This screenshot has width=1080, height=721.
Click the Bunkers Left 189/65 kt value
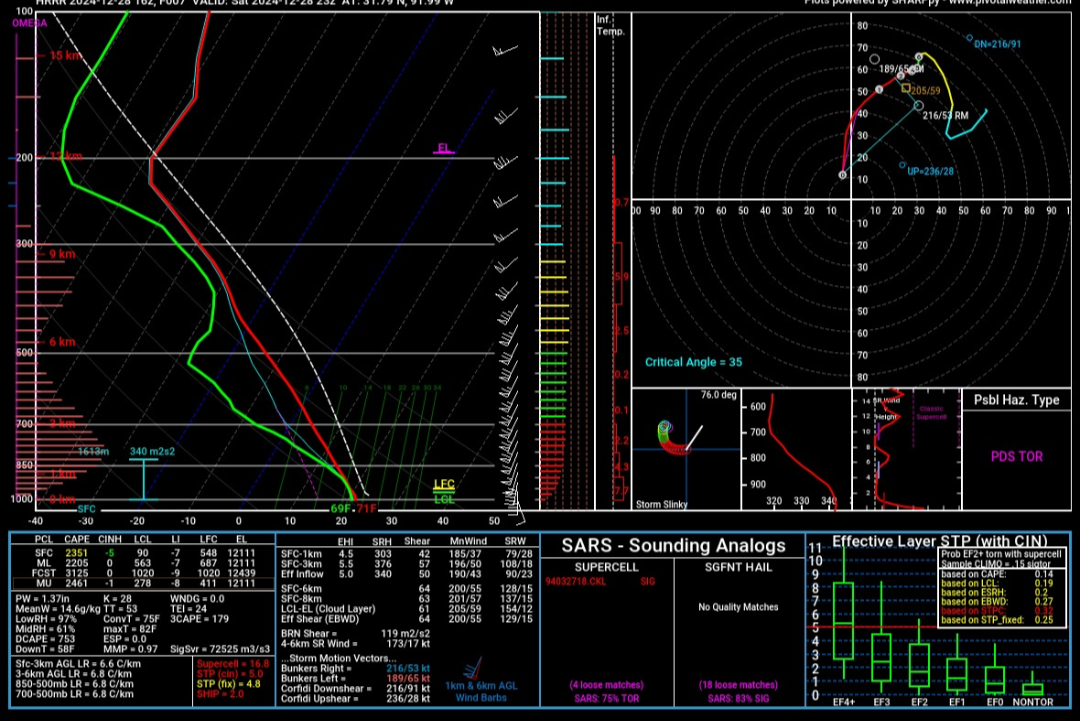click(x=408, y=678)
